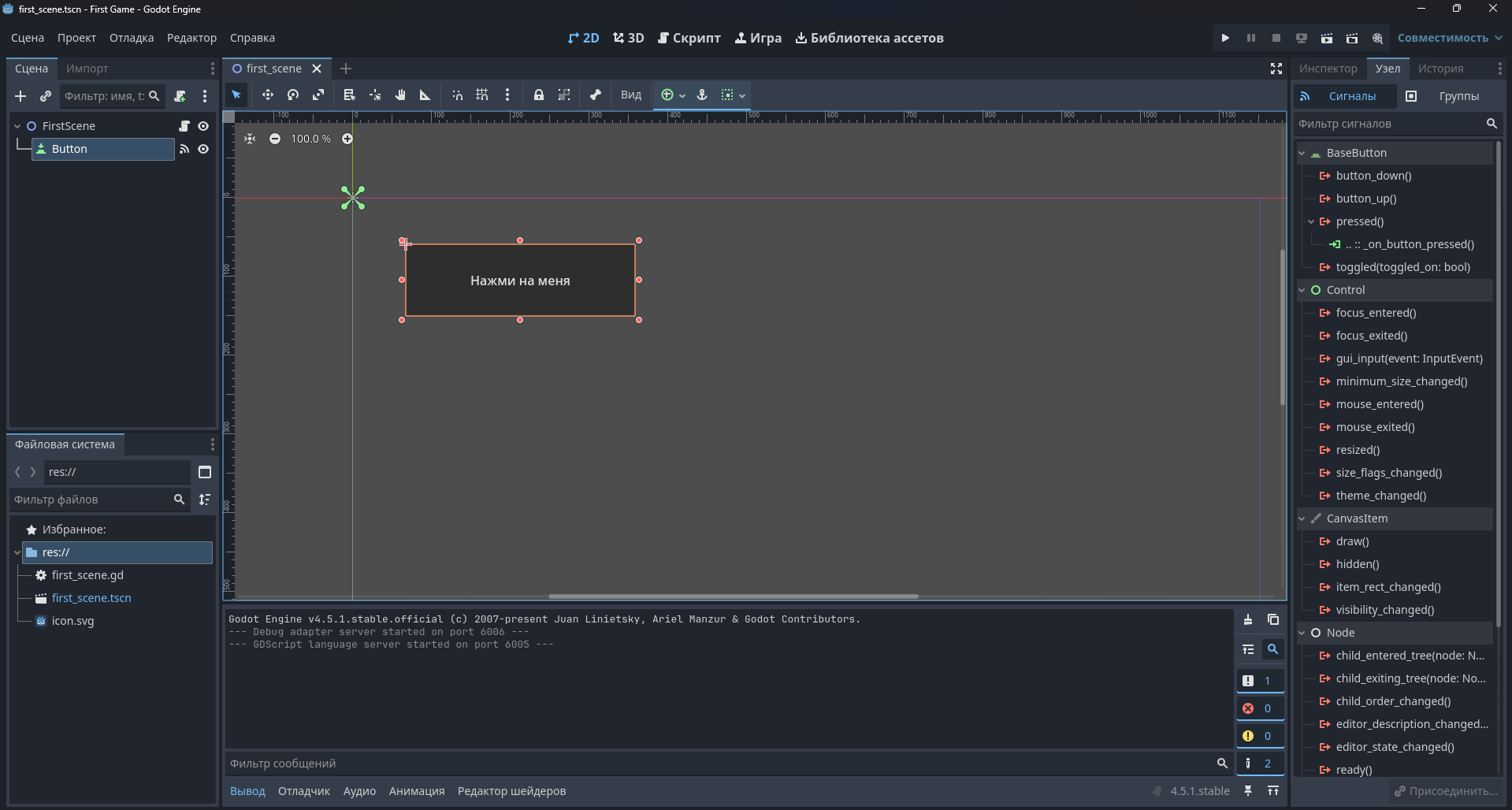This screenshot has height=810, width=1512.
Task: Toggle error messages filter in output
Action: click(x=1259, y=708)
